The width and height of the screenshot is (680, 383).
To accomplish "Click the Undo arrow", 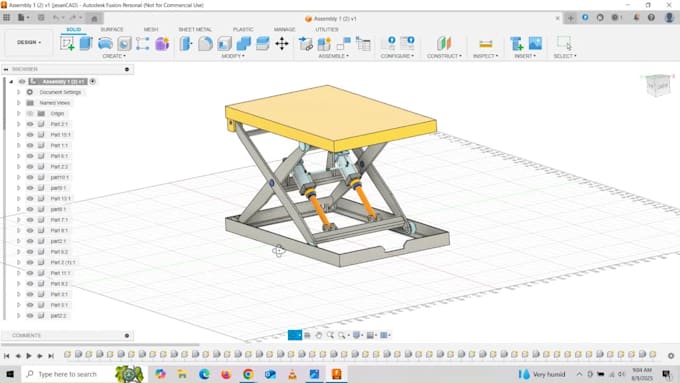I will (56, 18).
